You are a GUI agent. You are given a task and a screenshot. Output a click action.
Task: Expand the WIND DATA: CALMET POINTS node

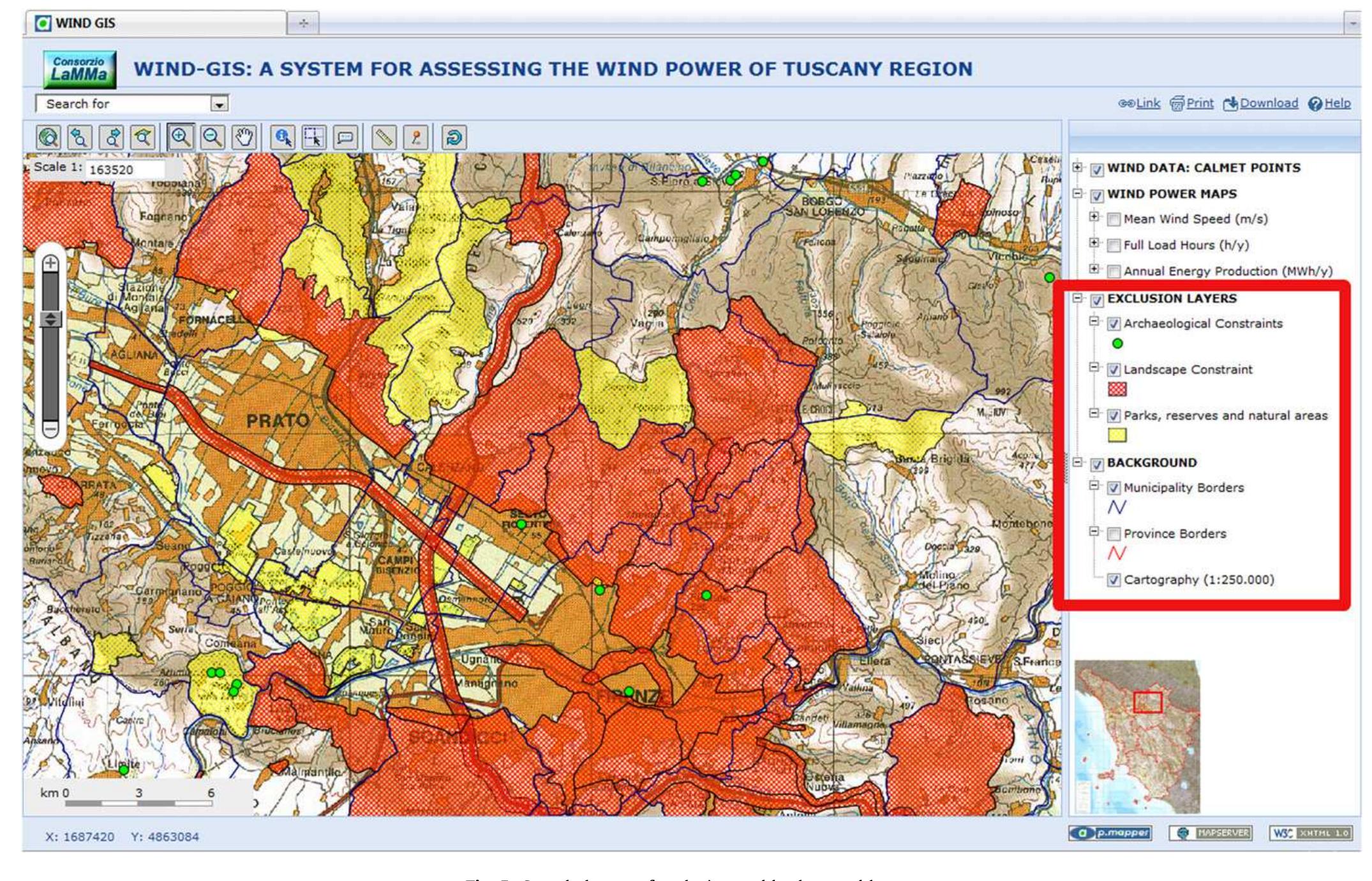(x=1078, y=169)
